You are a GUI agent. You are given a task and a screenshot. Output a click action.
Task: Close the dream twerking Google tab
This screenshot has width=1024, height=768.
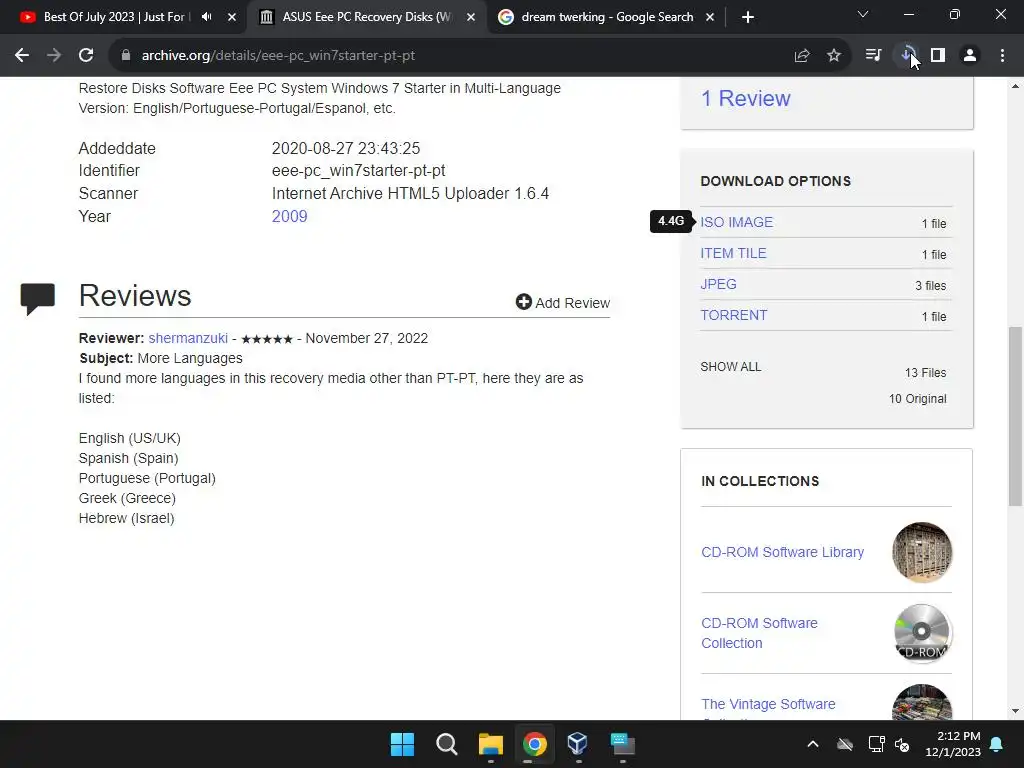coord(710,17)
